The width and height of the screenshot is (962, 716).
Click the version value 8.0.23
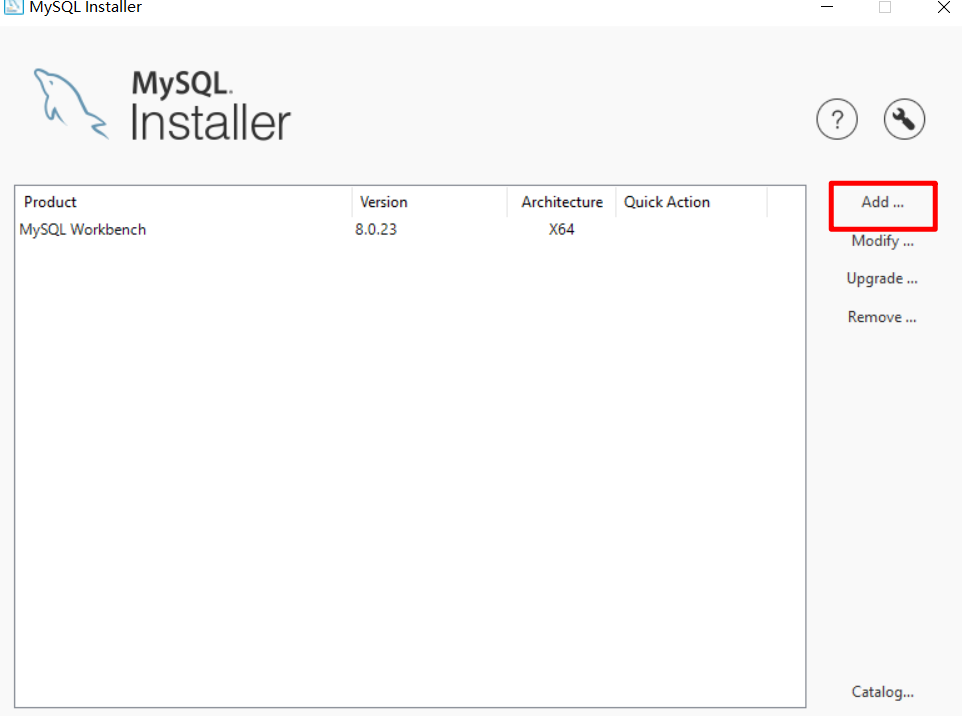click(376, 229)
